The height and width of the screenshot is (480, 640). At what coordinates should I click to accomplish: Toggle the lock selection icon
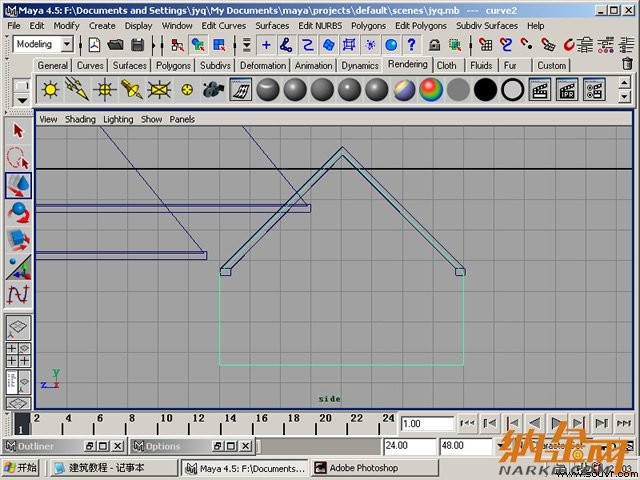(434, 45)
